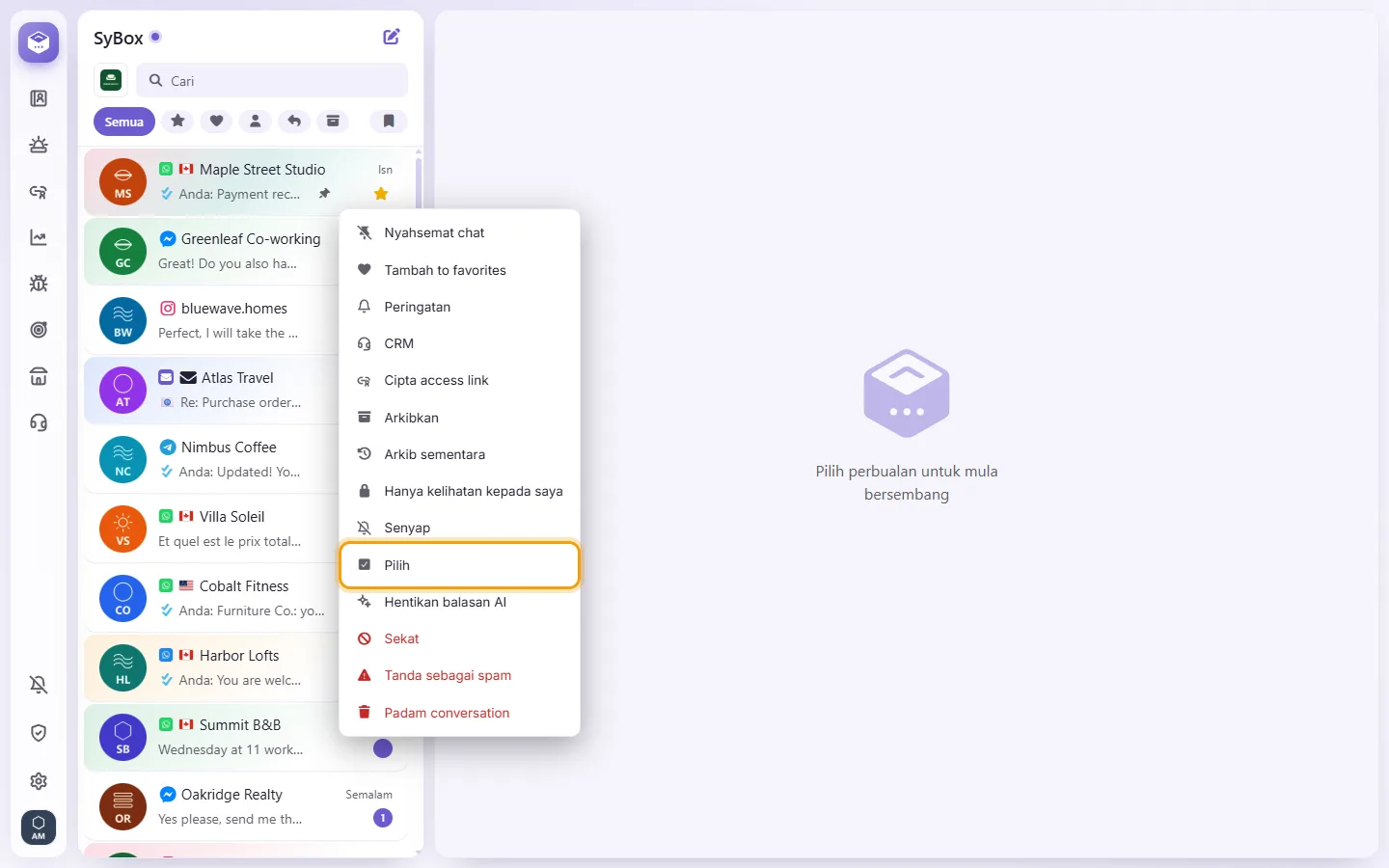
Task: Click the SyBox logo in sidebar
Action: (x=39, y=42)
